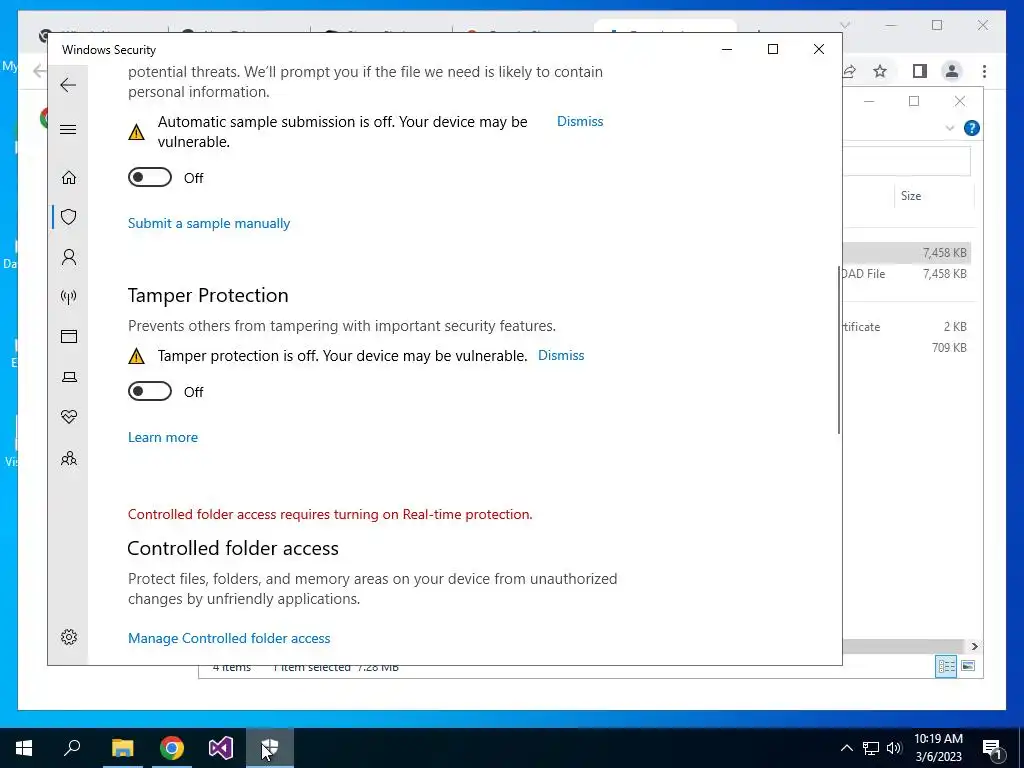The width and height of the screenshot is (1024, 768).
Task: Open Account protection person icon
Action: tap(69, 257)
